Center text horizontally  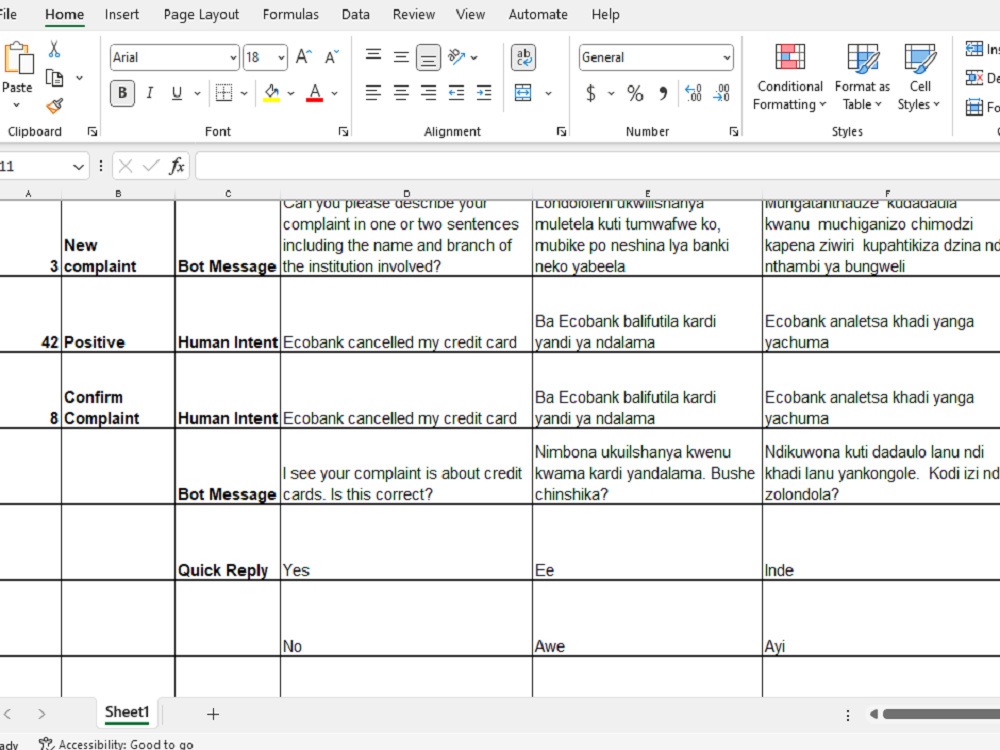coord(401,93)
